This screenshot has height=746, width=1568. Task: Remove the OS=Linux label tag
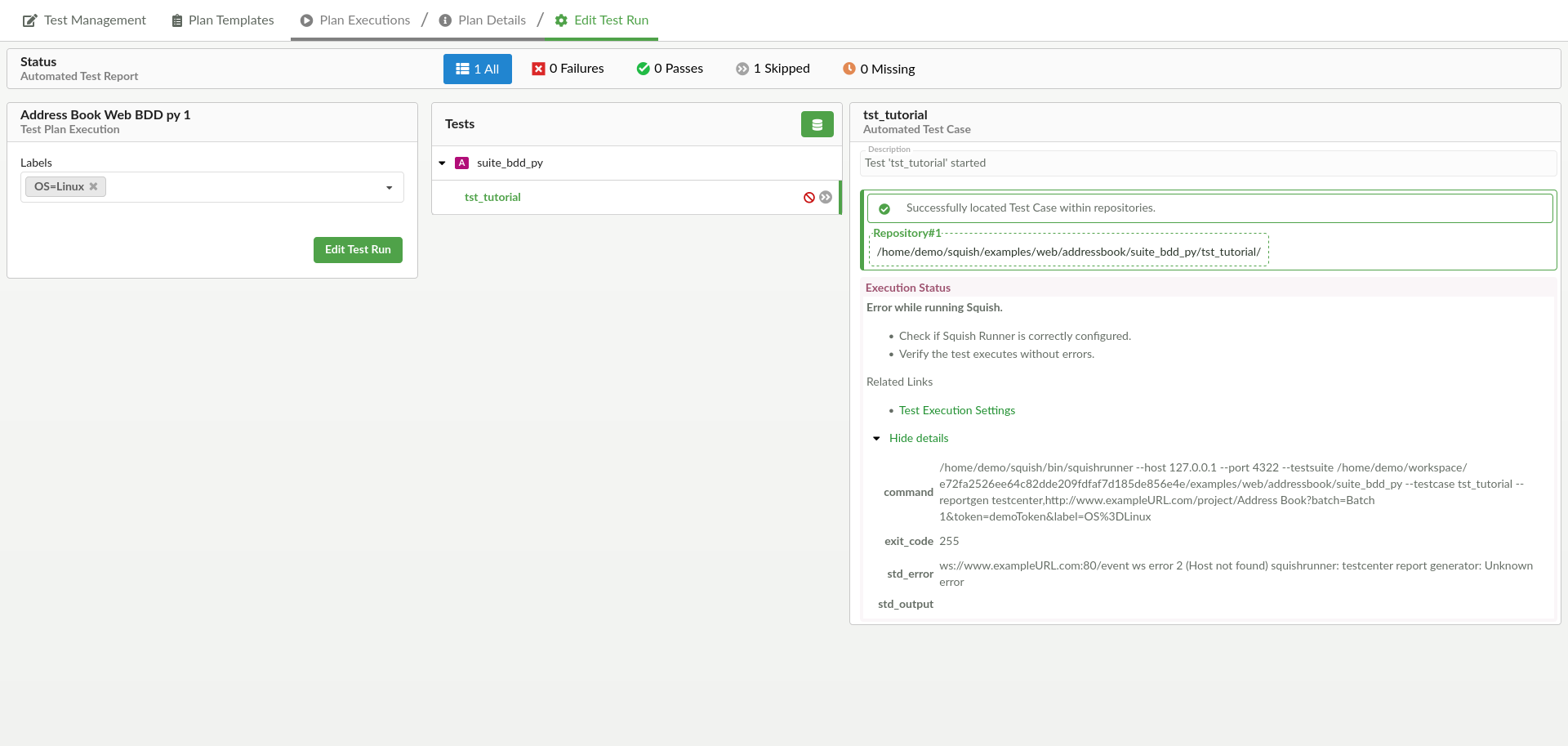(94, 187)
